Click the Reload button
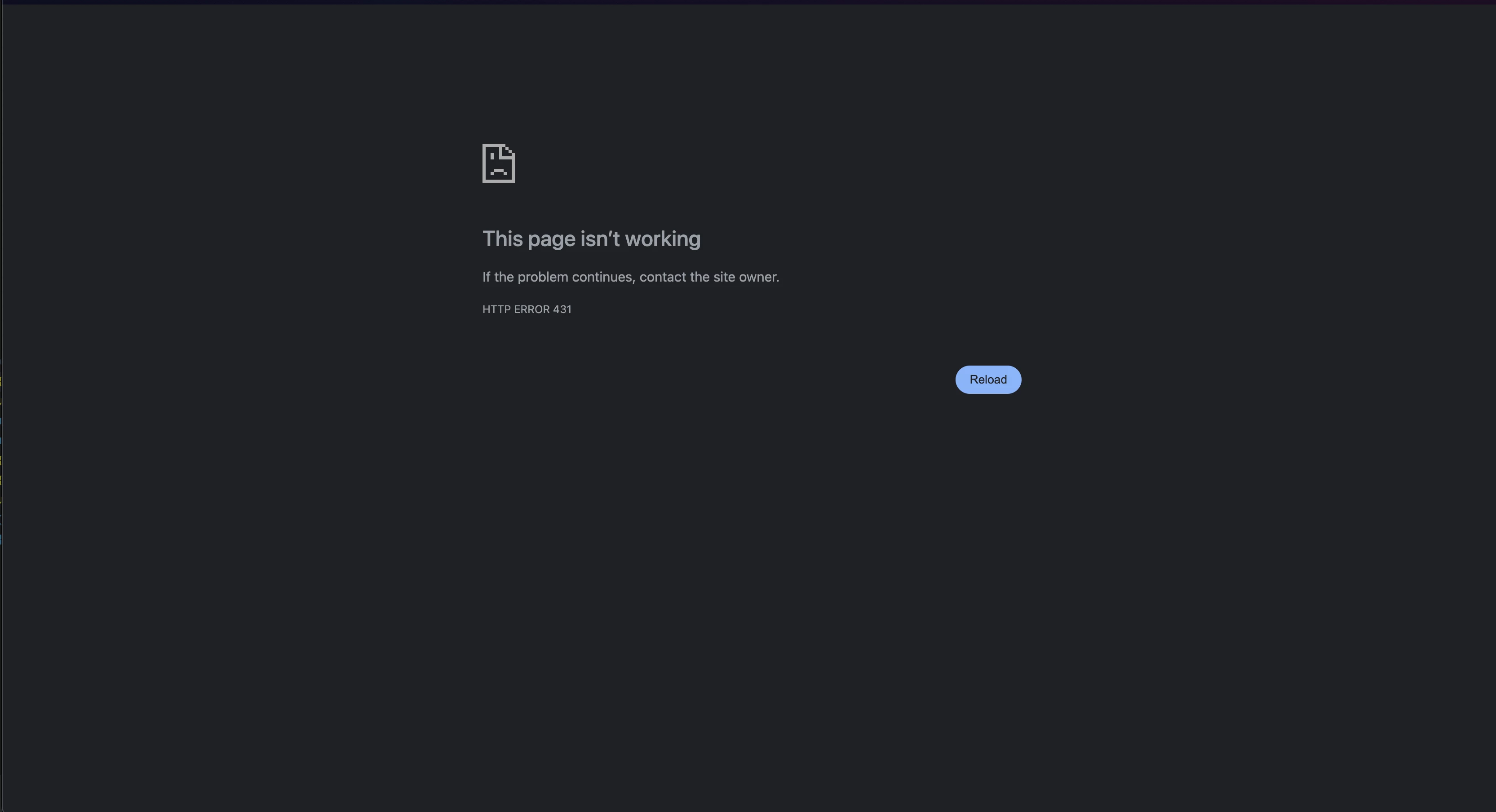1496x812 pixels. tap(988, 380)
